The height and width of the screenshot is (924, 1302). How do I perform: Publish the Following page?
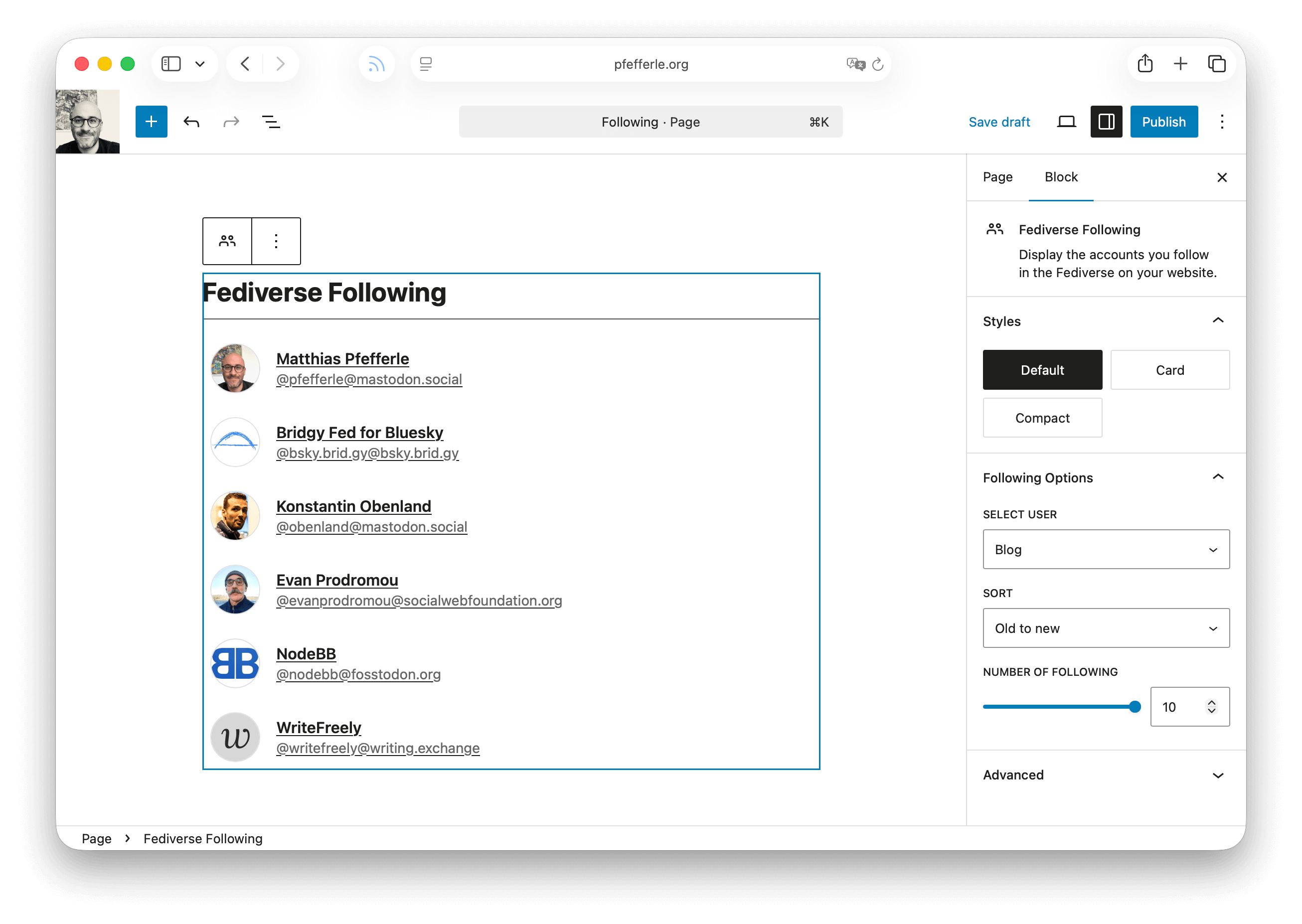(x=1164, y=121)
